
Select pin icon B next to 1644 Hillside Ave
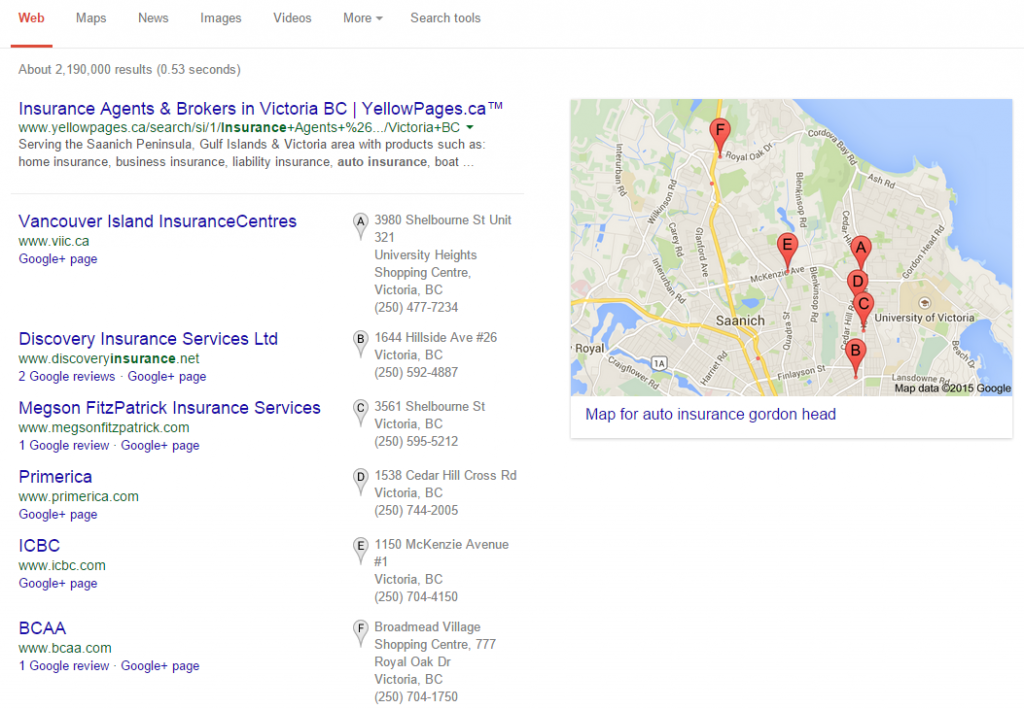point(360,340)
